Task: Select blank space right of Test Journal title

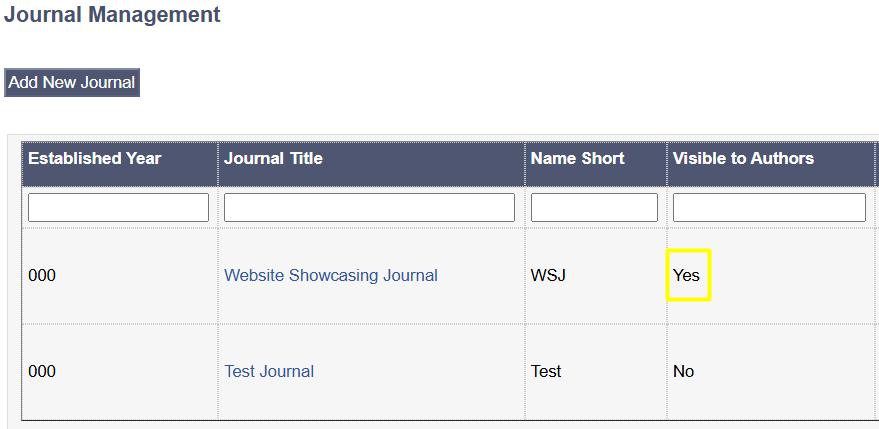Action: point(420,371)
